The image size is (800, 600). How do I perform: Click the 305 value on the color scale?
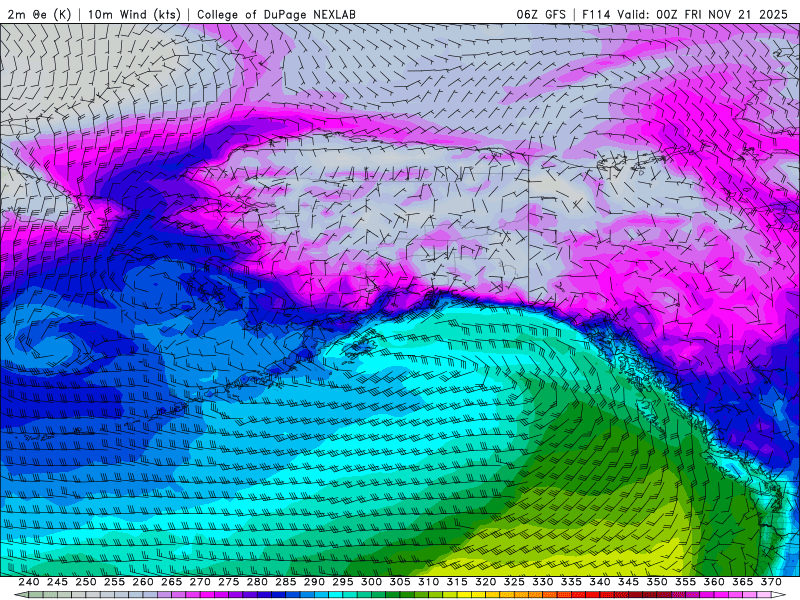400,582
